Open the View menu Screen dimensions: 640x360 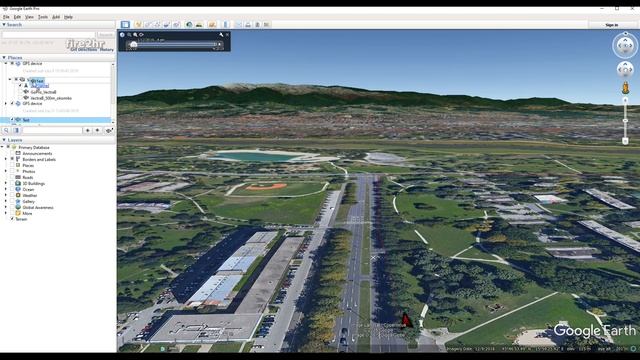[x=29, y=17]
